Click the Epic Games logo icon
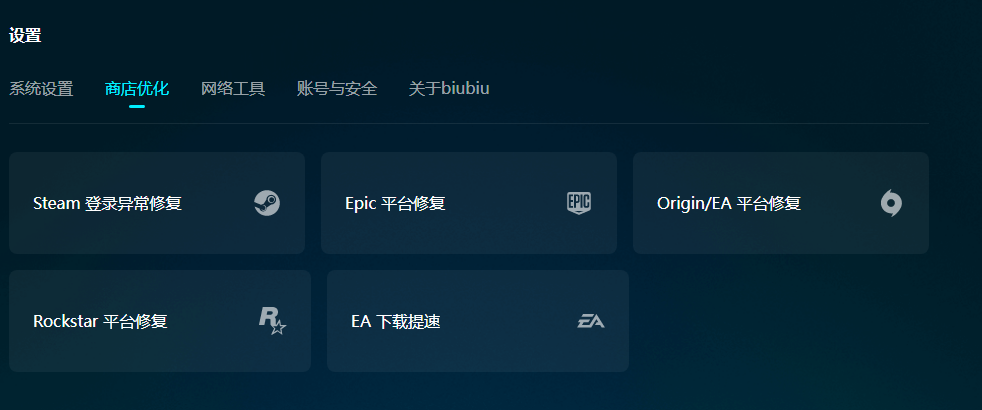The height and width of the screenshot is (410, 982). coord(579,203)
